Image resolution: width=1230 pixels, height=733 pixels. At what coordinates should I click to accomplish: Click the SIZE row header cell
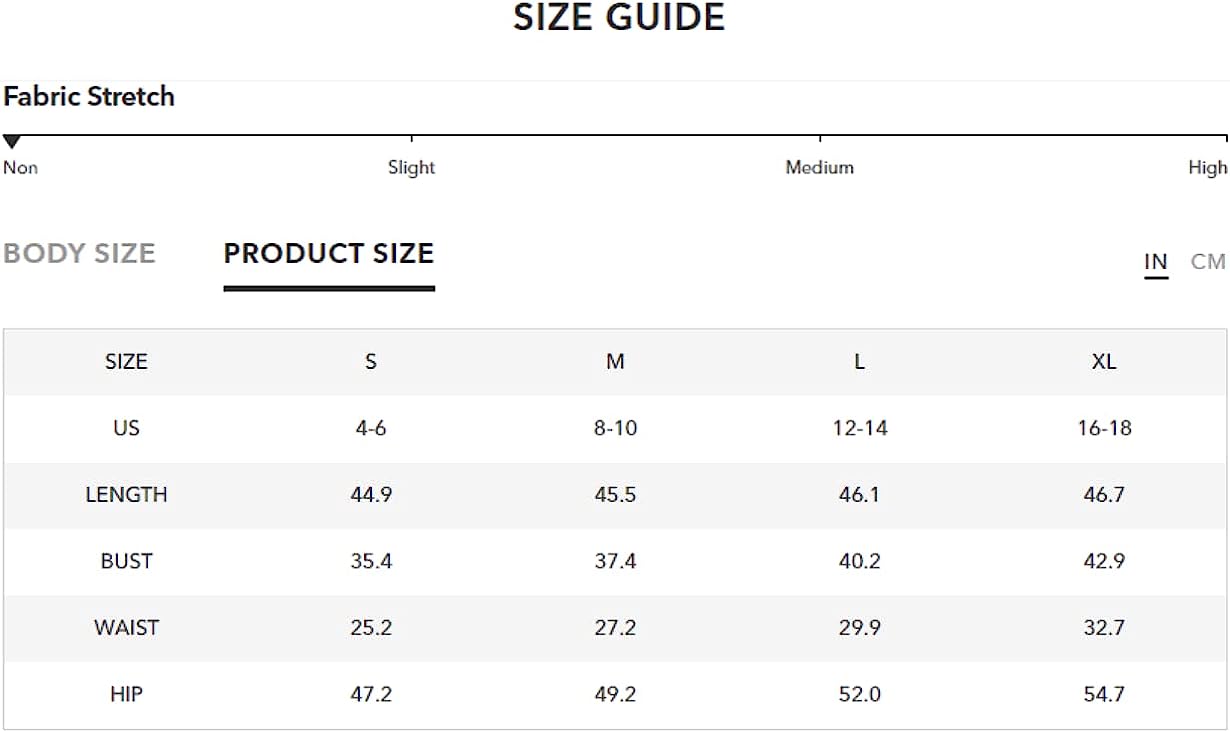pyautogui.click(x=126, y=362)
